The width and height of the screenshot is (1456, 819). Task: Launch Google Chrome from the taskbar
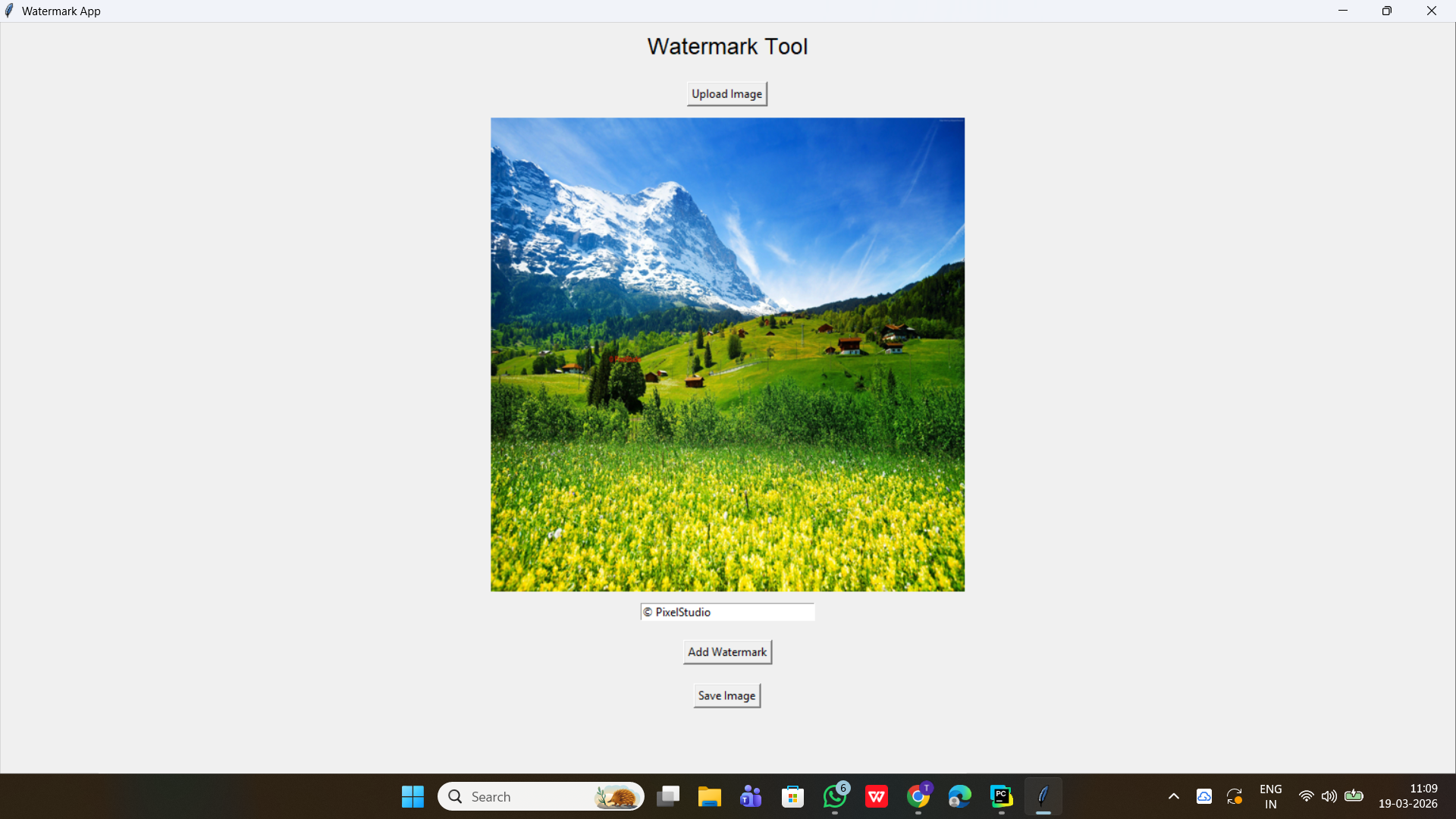(918, 796)
